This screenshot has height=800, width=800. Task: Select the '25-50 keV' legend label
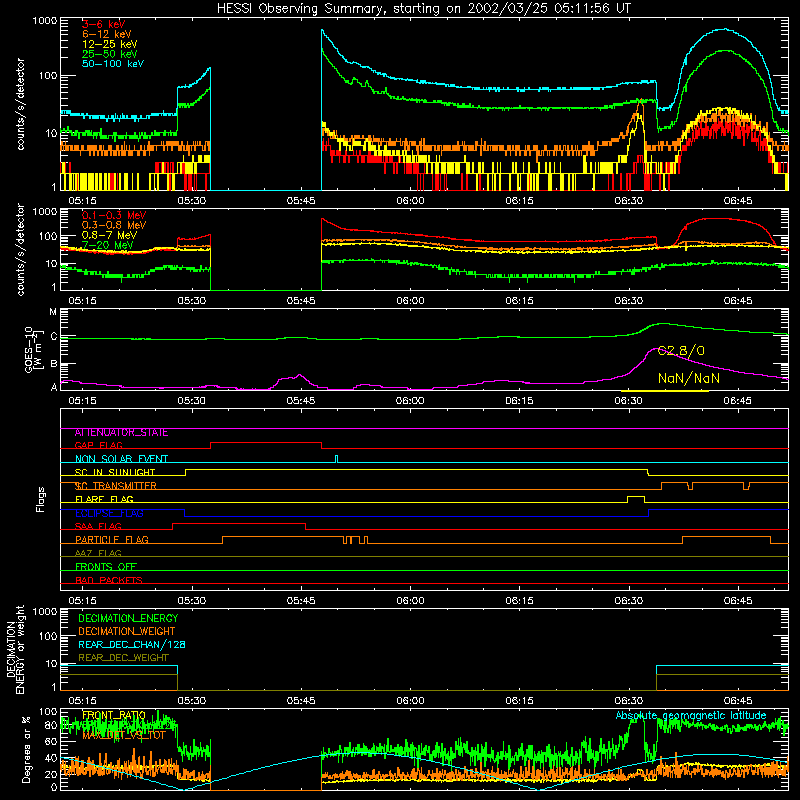(x=110, y=54)
